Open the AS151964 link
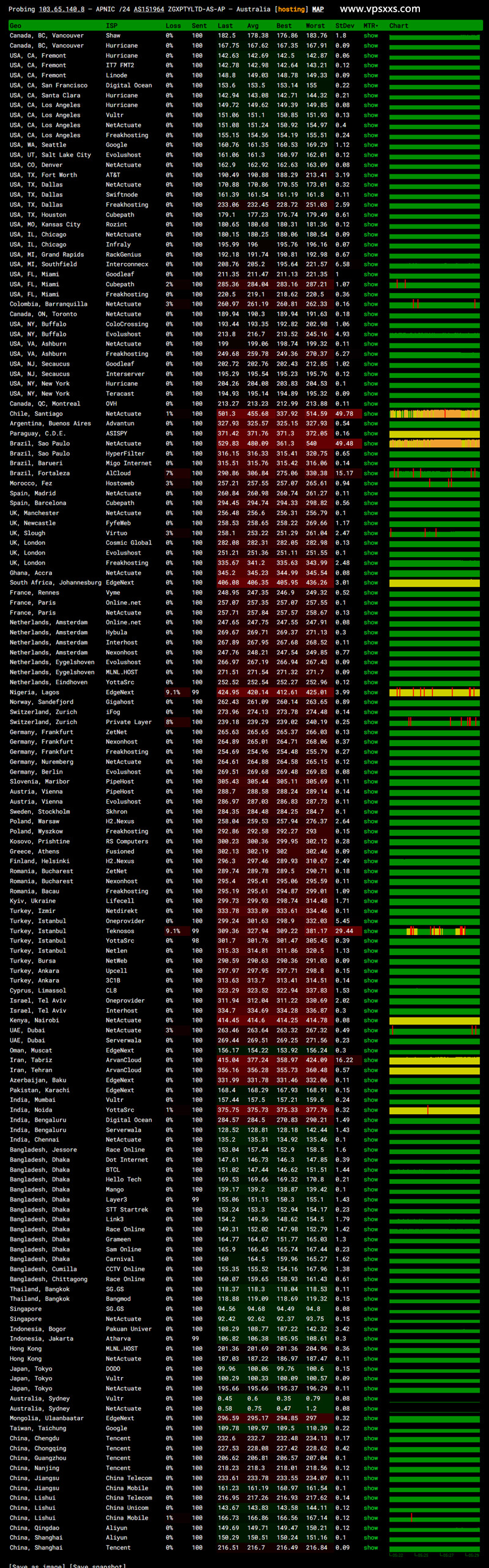 pyautogui.click(x=149, y=9)
